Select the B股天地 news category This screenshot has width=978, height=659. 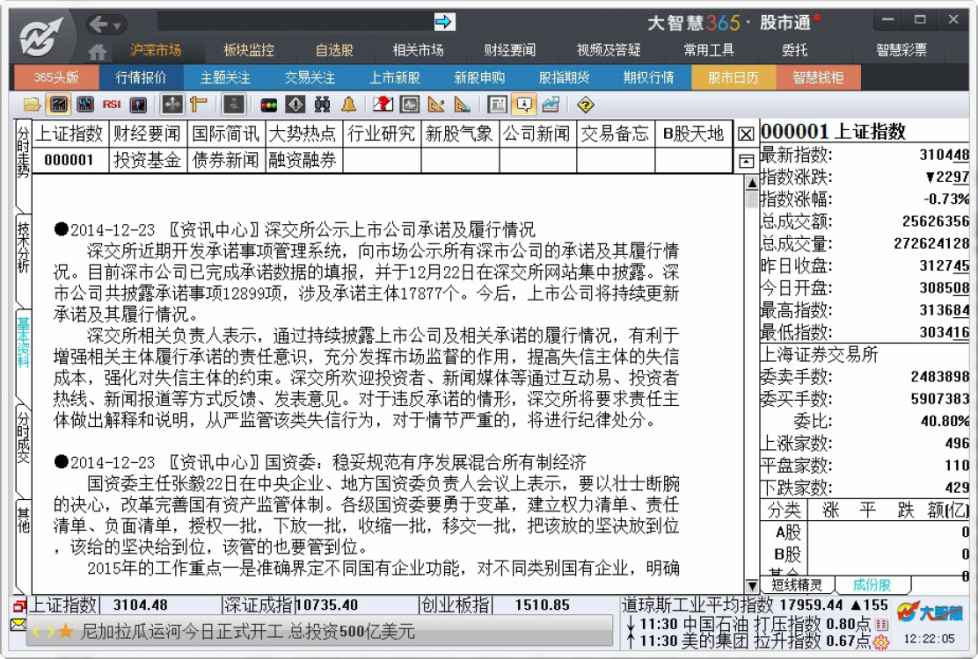point(693,133)
